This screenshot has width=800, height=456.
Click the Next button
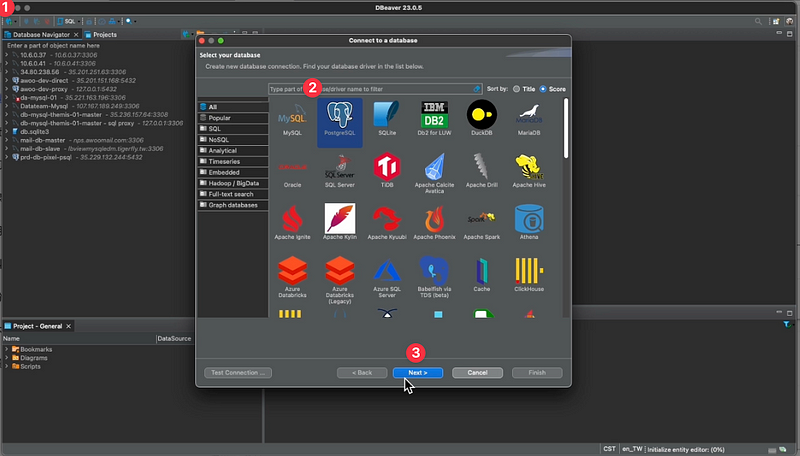(418, 373)
